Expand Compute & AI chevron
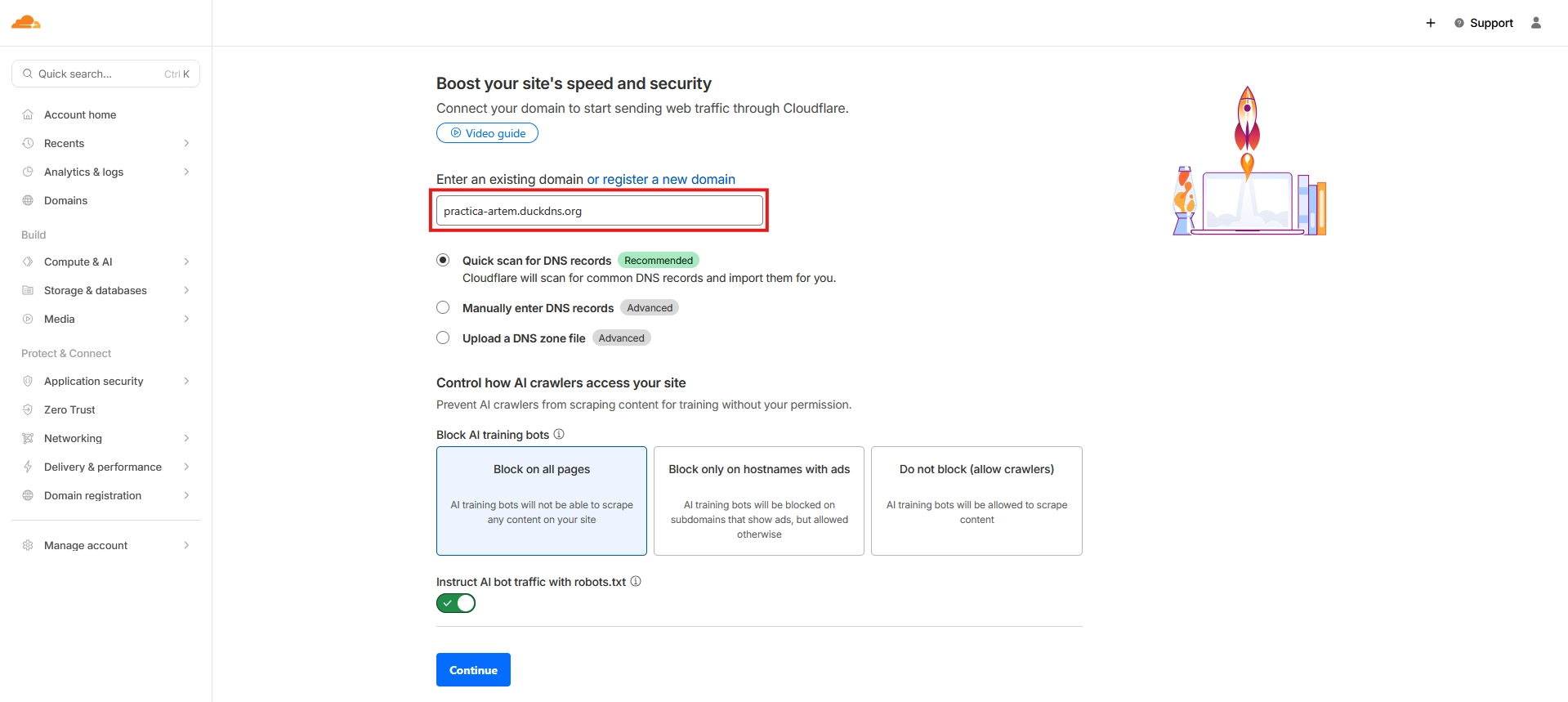Screen dimensions: 1568x702 click(186, 262)
